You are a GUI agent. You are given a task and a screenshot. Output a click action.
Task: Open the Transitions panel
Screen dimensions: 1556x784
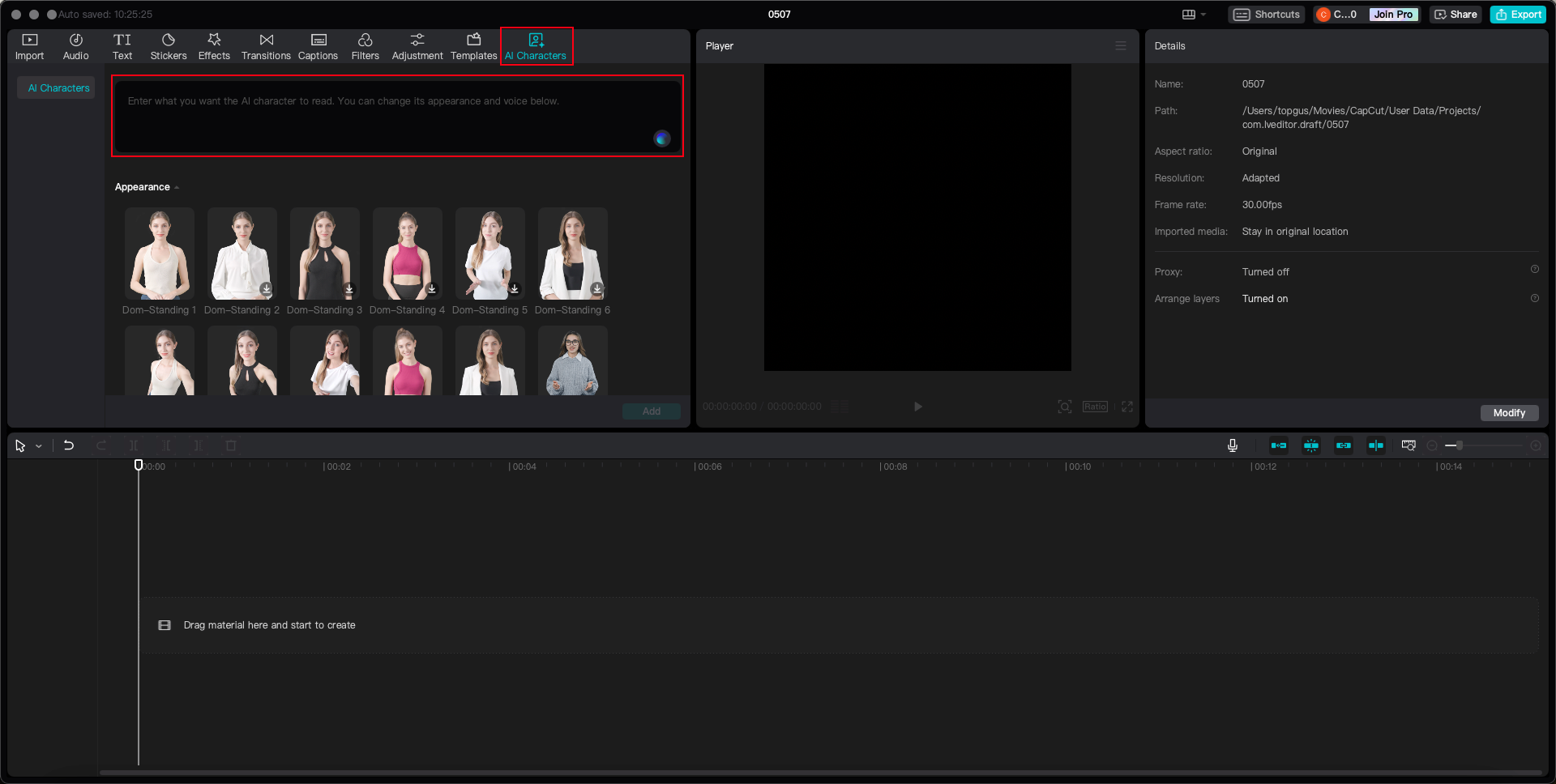tap(266, 46)
